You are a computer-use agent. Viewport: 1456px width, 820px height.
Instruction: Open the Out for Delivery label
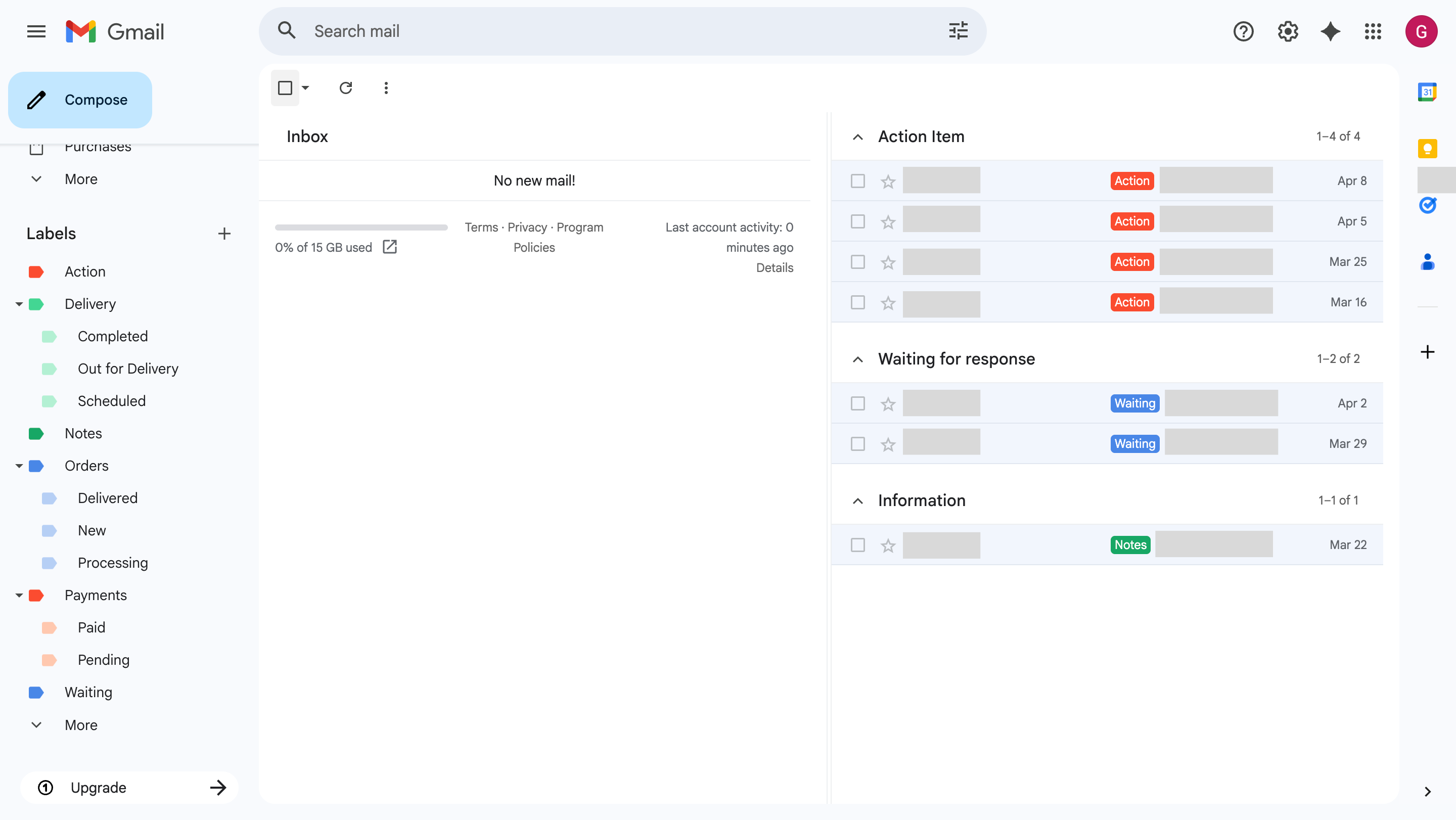[x=128, y=369]
